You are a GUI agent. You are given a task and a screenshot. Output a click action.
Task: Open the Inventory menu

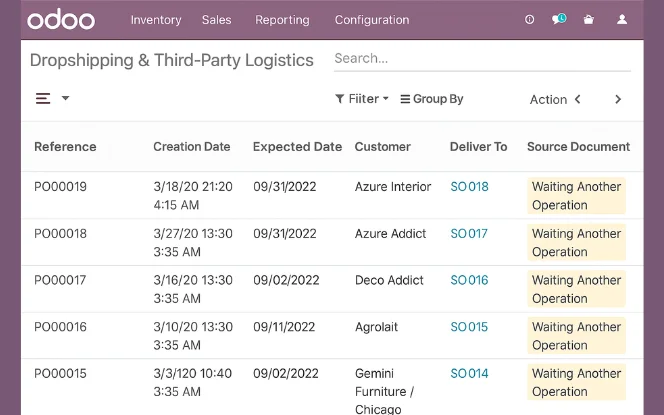tap(156, 20)
